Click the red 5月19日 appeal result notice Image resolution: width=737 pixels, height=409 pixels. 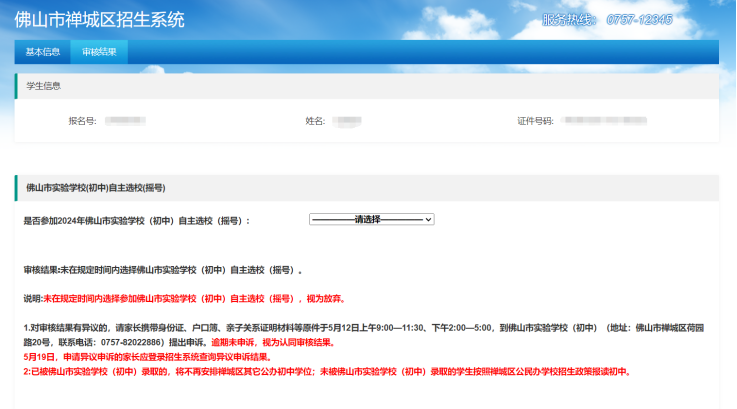coord(149,357)
